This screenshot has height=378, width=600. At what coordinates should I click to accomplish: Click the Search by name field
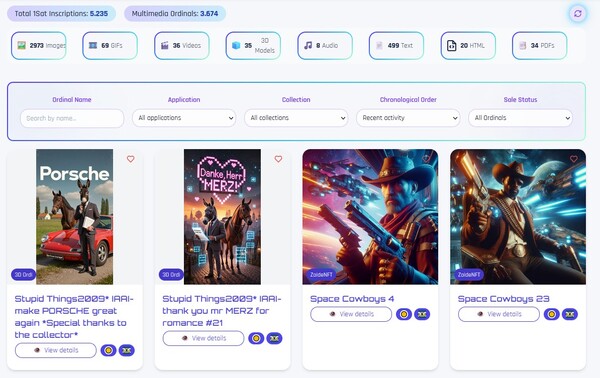click(72, 118)
